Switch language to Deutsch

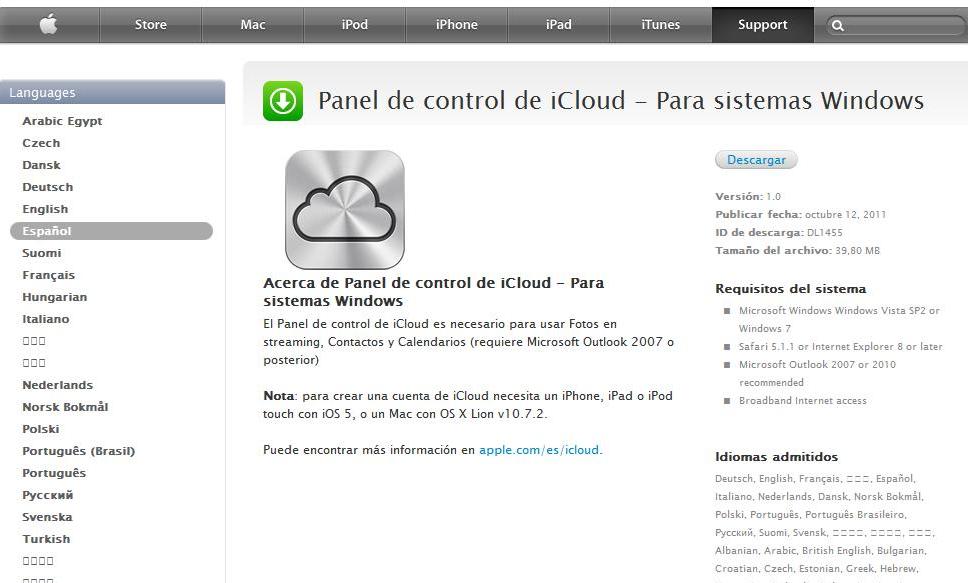(x=48, y=186)
